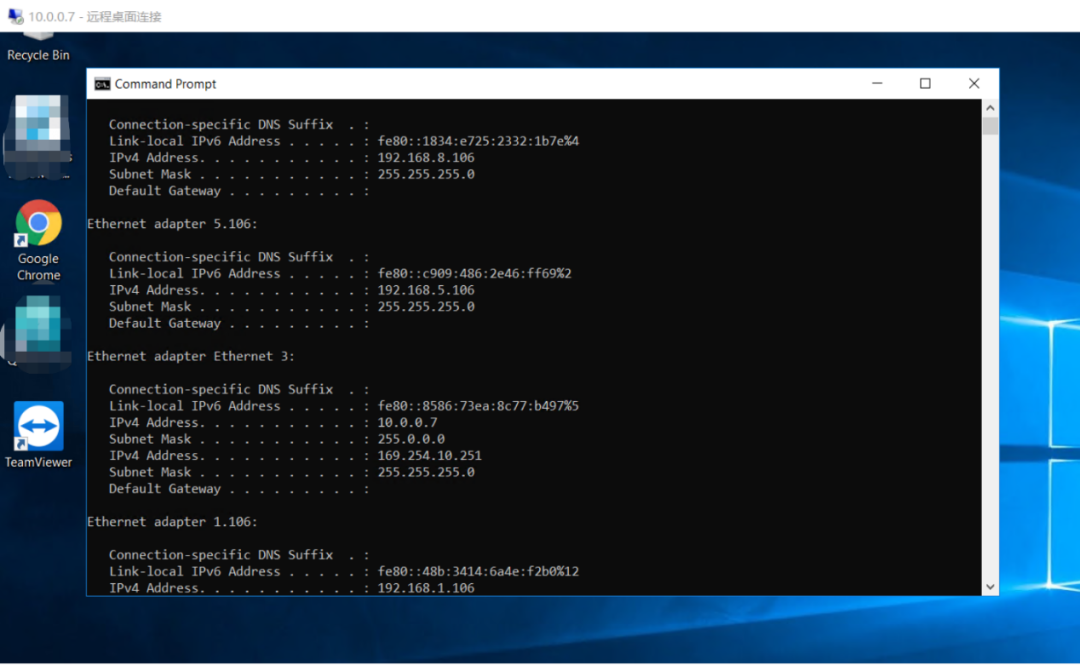Click the subnet mask 255.0.0.0
This screenshot has width=1080, height=665.
pos(411,439)
